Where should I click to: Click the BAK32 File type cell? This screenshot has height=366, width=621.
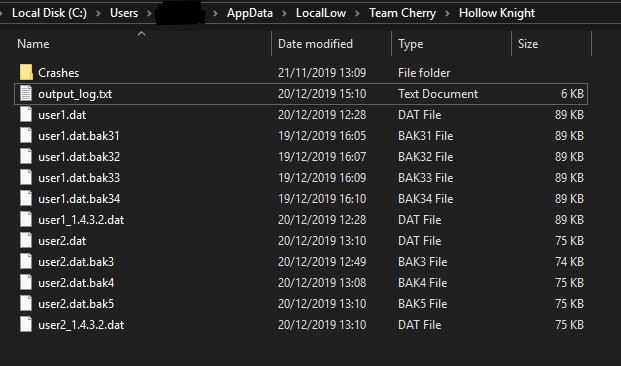point(426,157)
